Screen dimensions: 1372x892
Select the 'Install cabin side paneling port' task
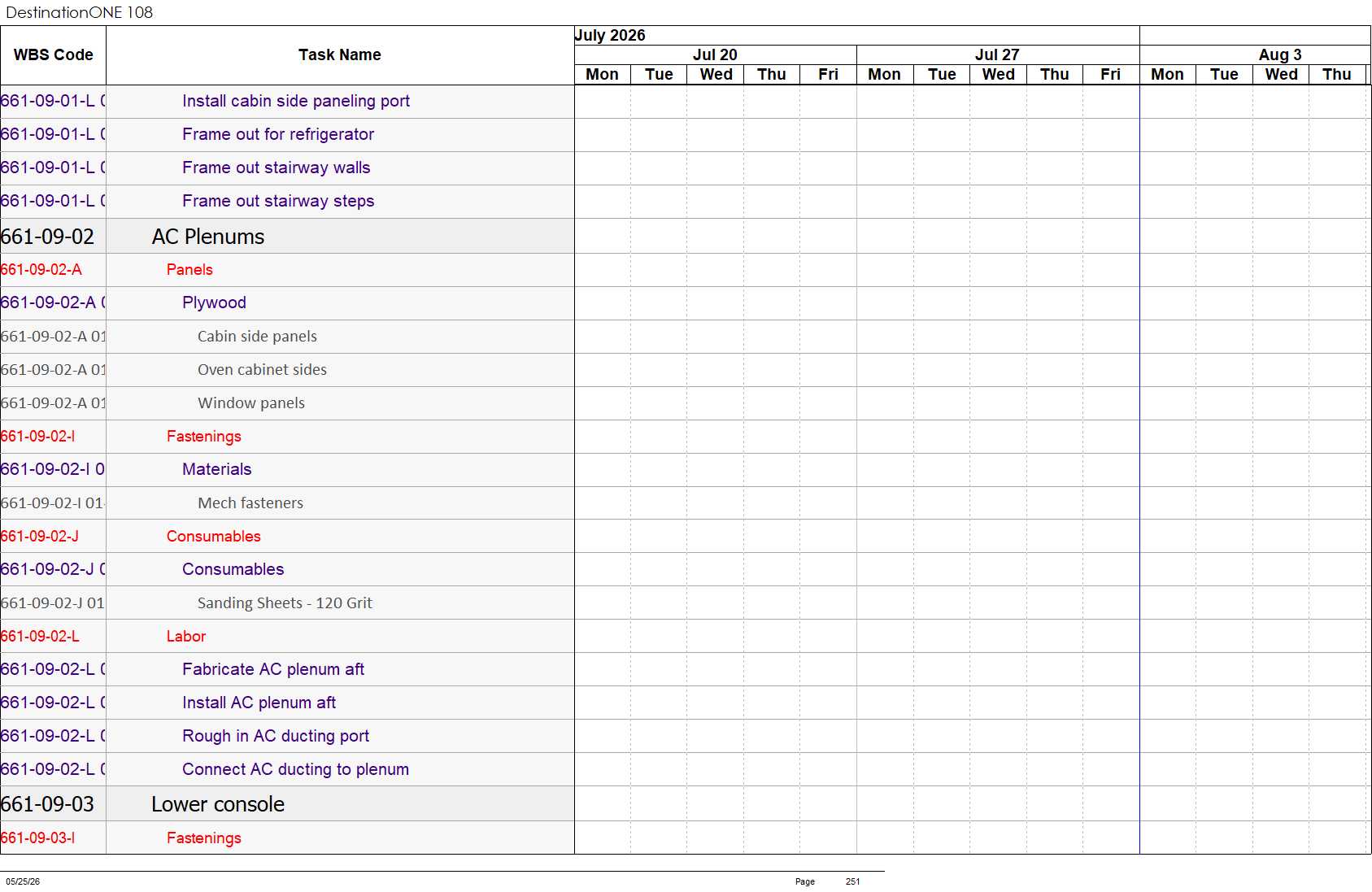pyautogui.click(x=295, y=101)
